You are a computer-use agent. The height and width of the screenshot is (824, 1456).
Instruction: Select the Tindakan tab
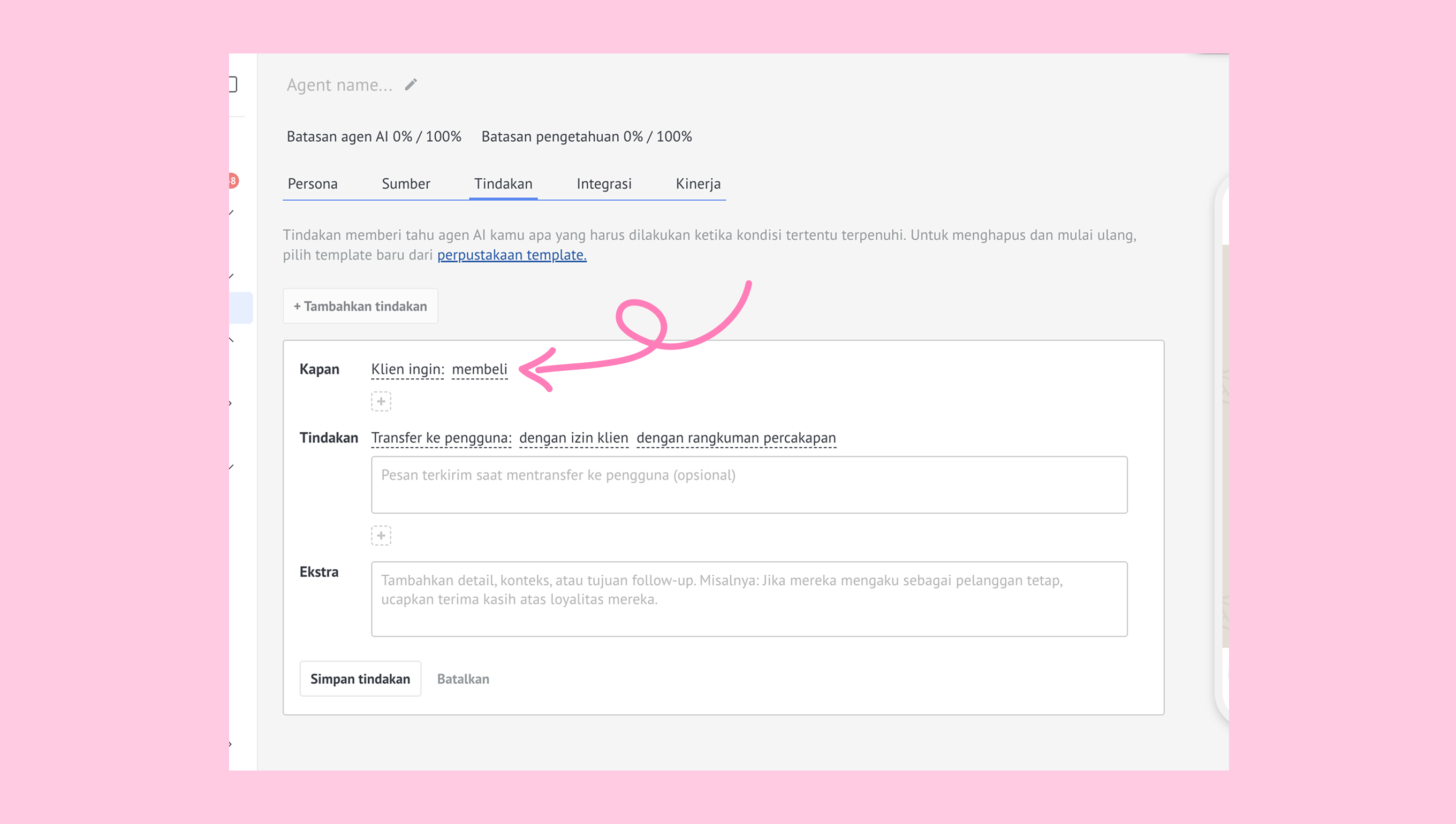[503, 184]
